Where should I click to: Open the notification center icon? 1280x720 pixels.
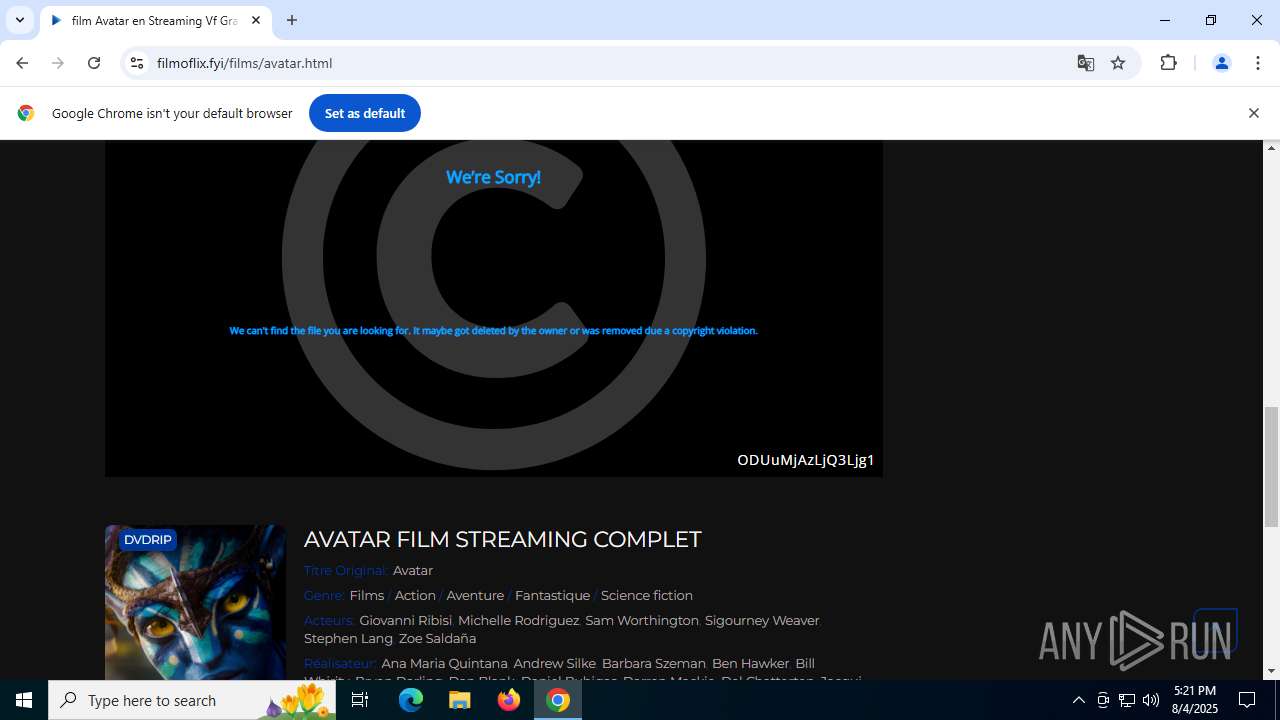1248,700
